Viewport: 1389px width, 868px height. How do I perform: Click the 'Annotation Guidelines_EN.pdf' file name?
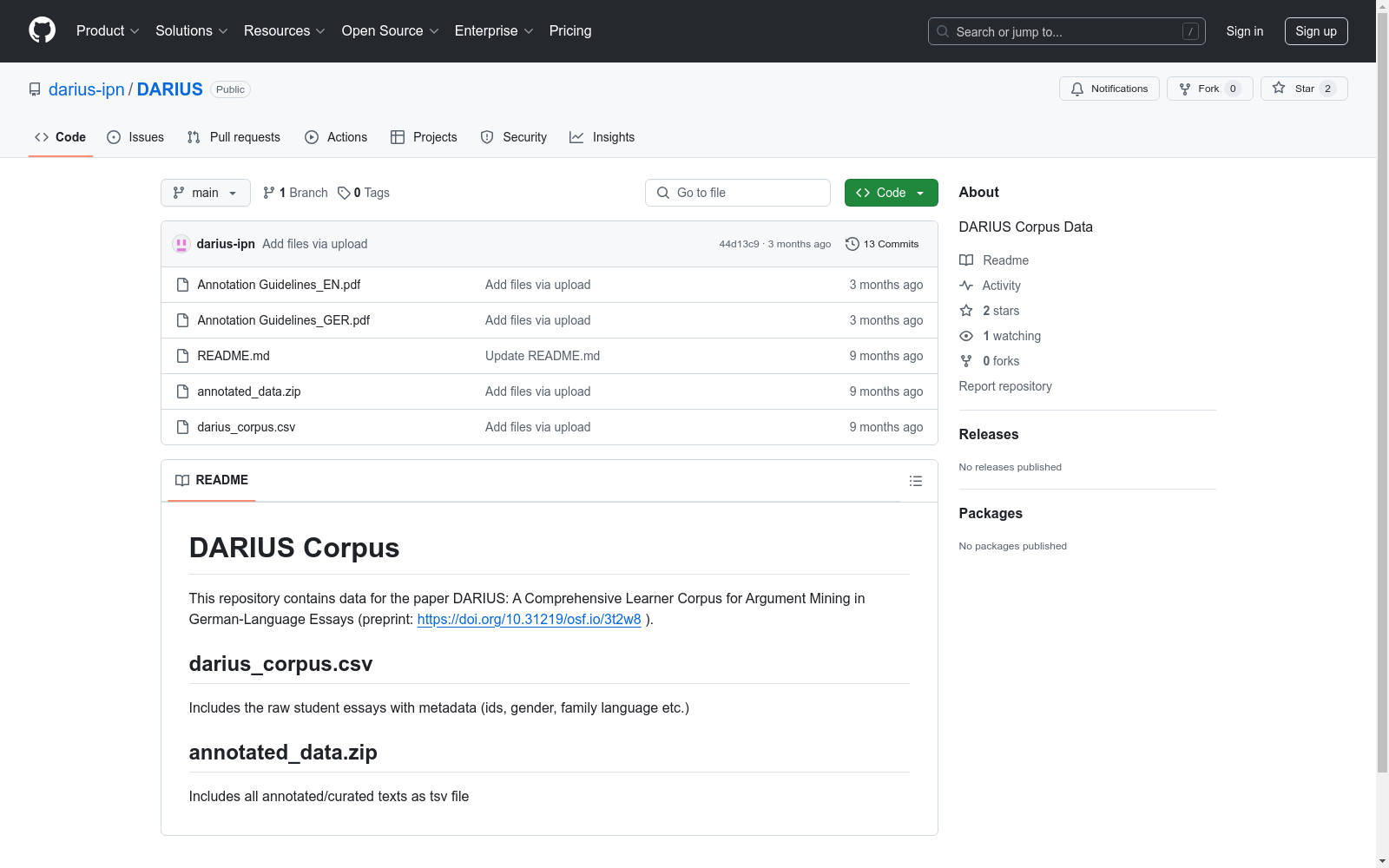pyautogui.click(x=279, y=285)
